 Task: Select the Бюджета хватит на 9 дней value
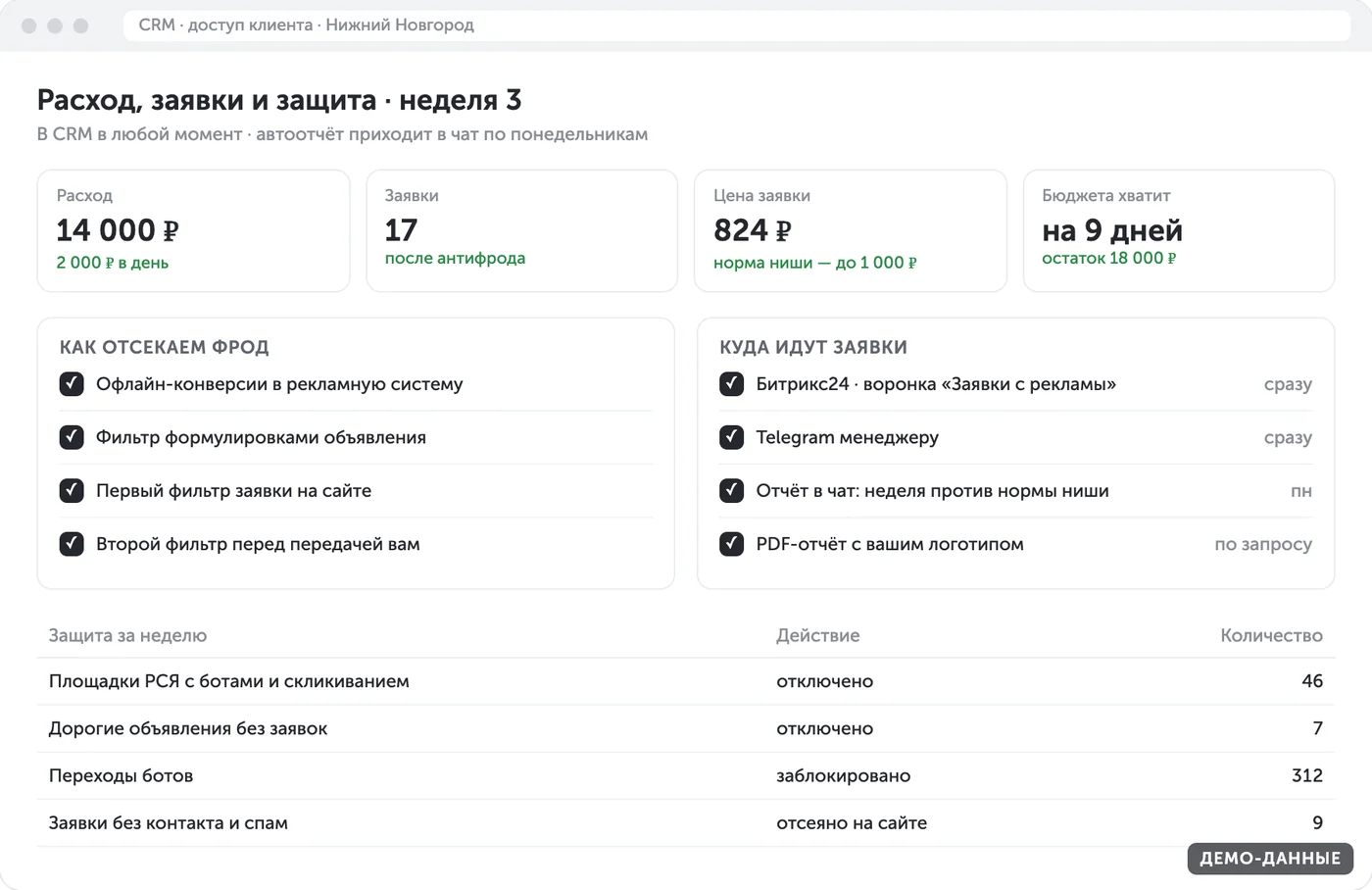1112,230
